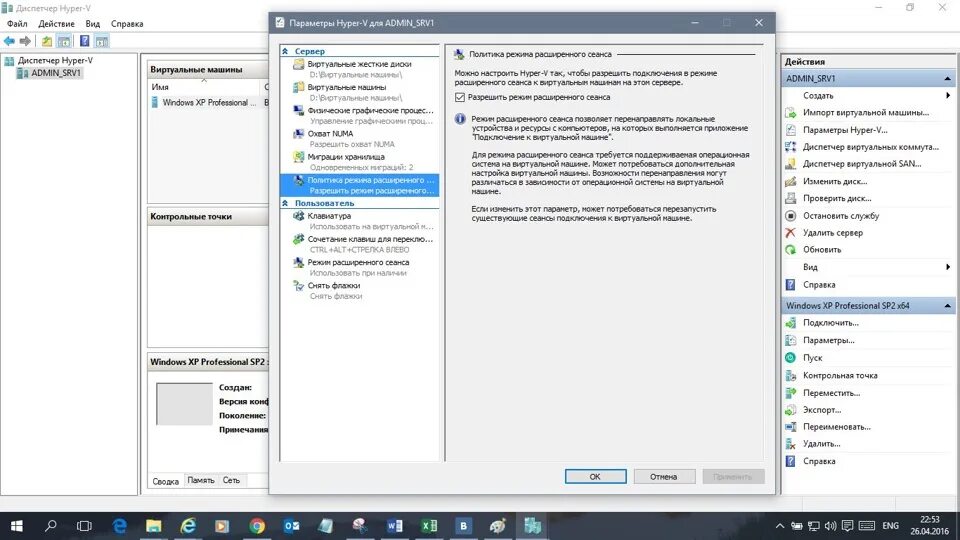
Task: Collapse the Пользователь section
Action: [x=285, y=203]
